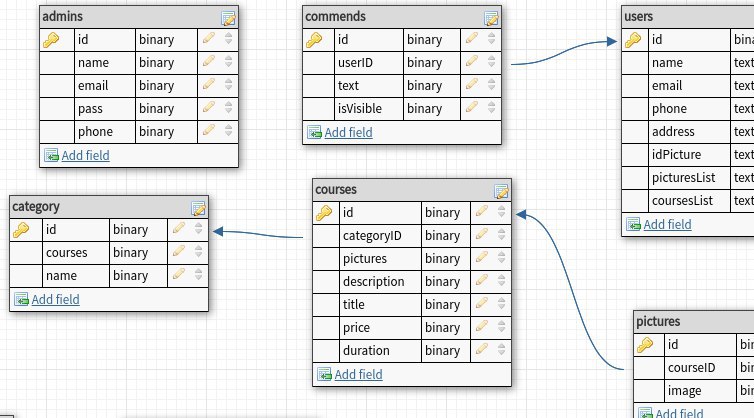Click the binary type of courses price
The height and width of the screenshot is (418, 754).
click(442, 328)
